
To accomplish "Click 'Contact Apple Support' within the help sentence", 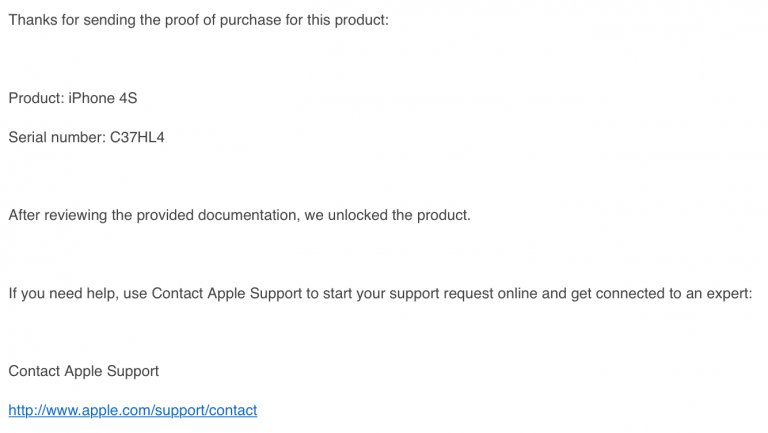I will coord(227,293).
